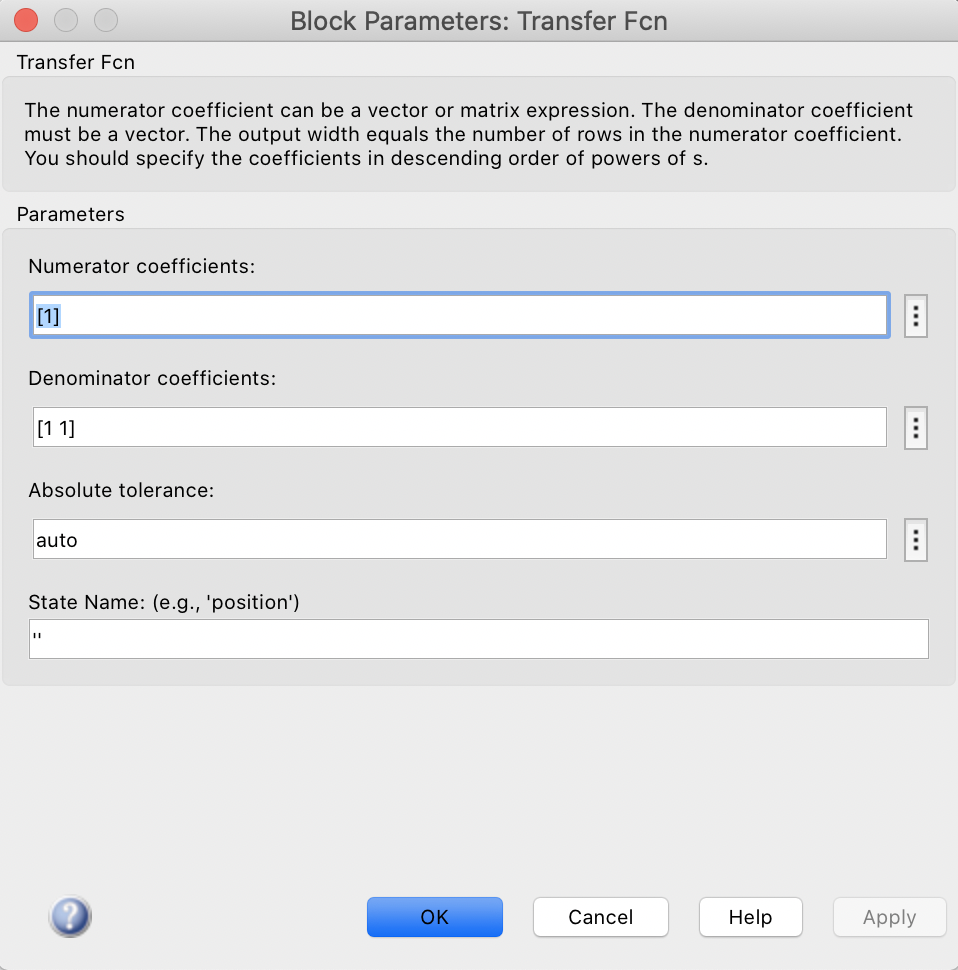Image resolution: width=958 pixels, height=970 pixels.
Task: Open Help for the Transfer Fcn block
Action: tap(750, 916)
